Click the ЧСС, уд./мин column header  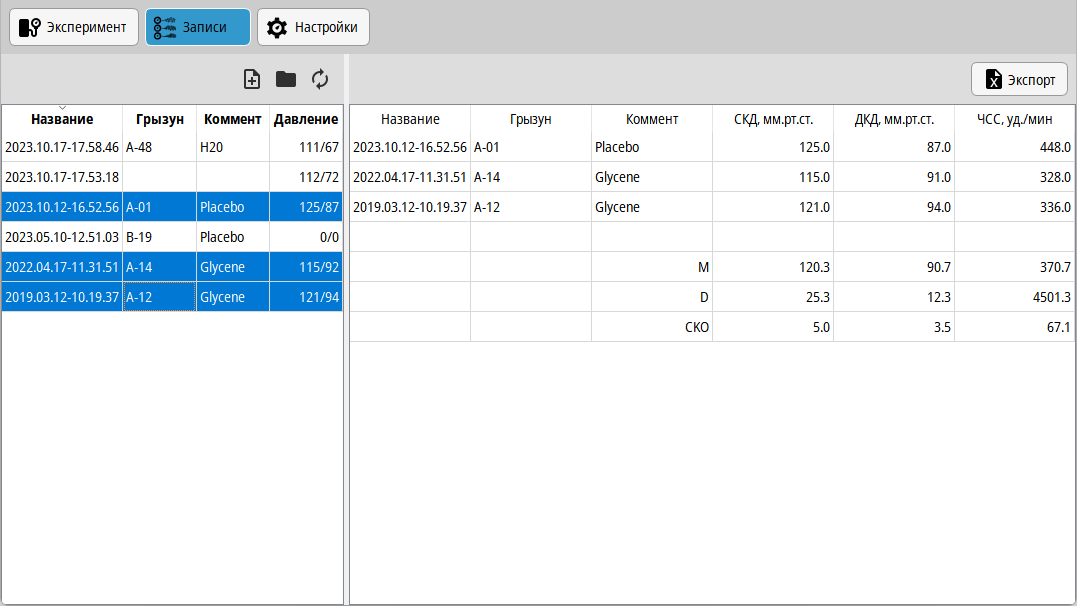coord(1014,119)
